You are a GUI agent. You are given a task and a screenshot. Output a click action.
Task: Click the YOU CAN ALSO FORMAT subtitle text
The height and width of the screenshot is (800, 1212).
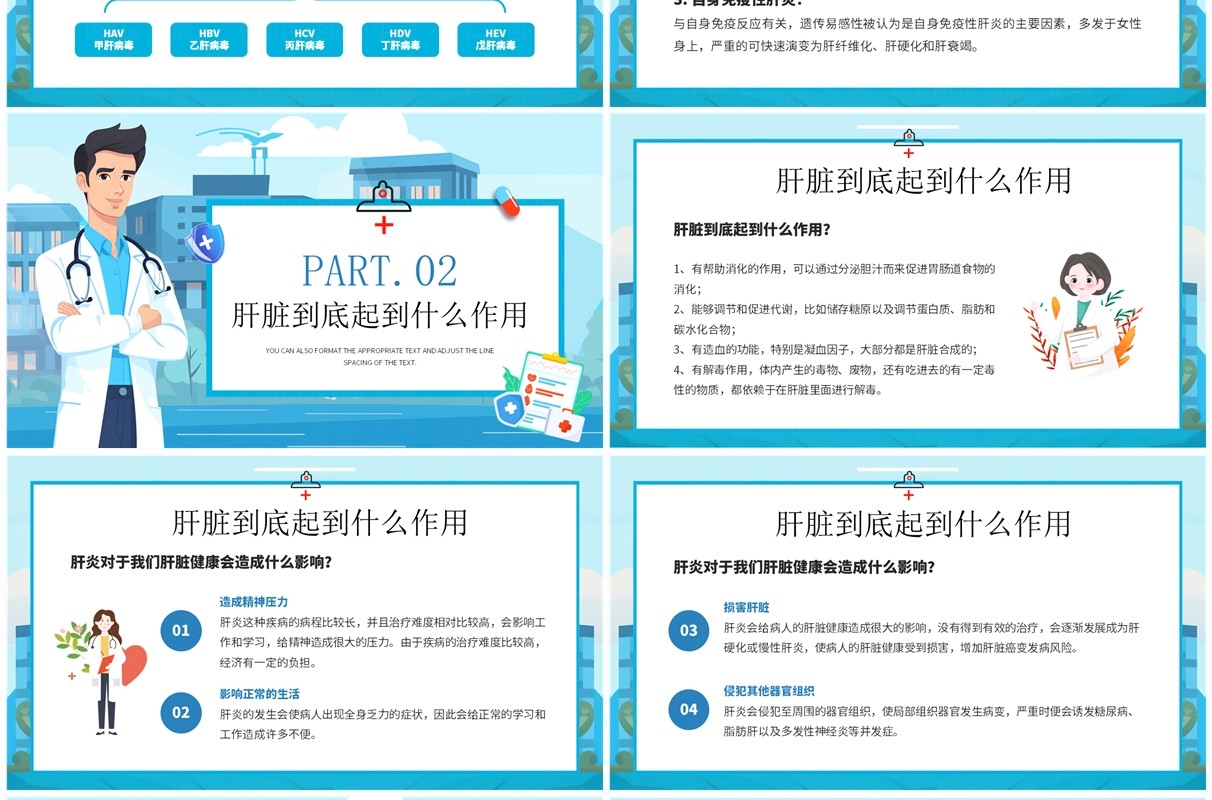pos(380,357)
